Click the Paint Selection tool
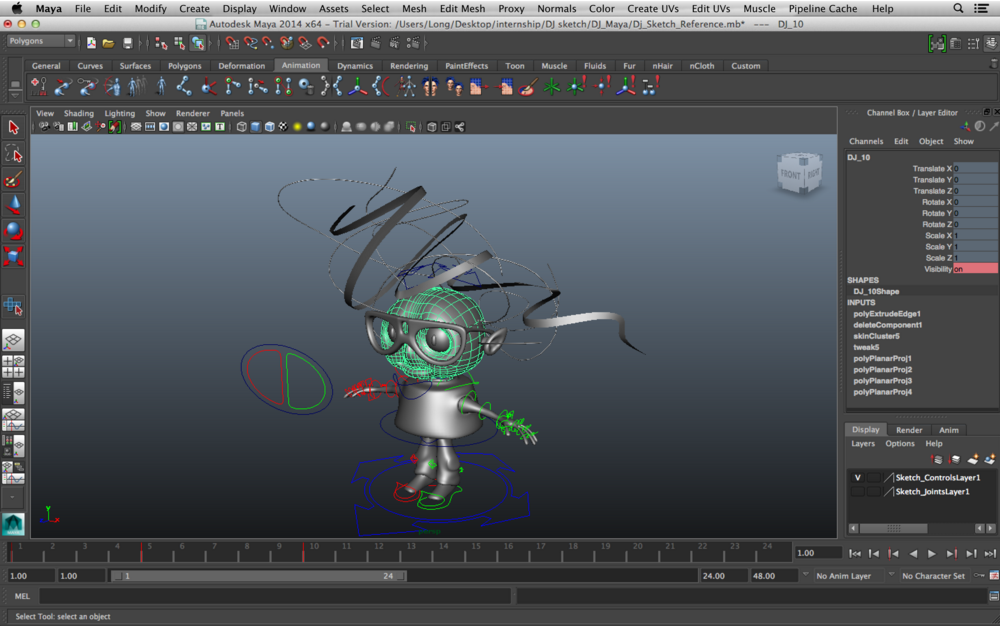1000x626 pixels. pos(13,179)
